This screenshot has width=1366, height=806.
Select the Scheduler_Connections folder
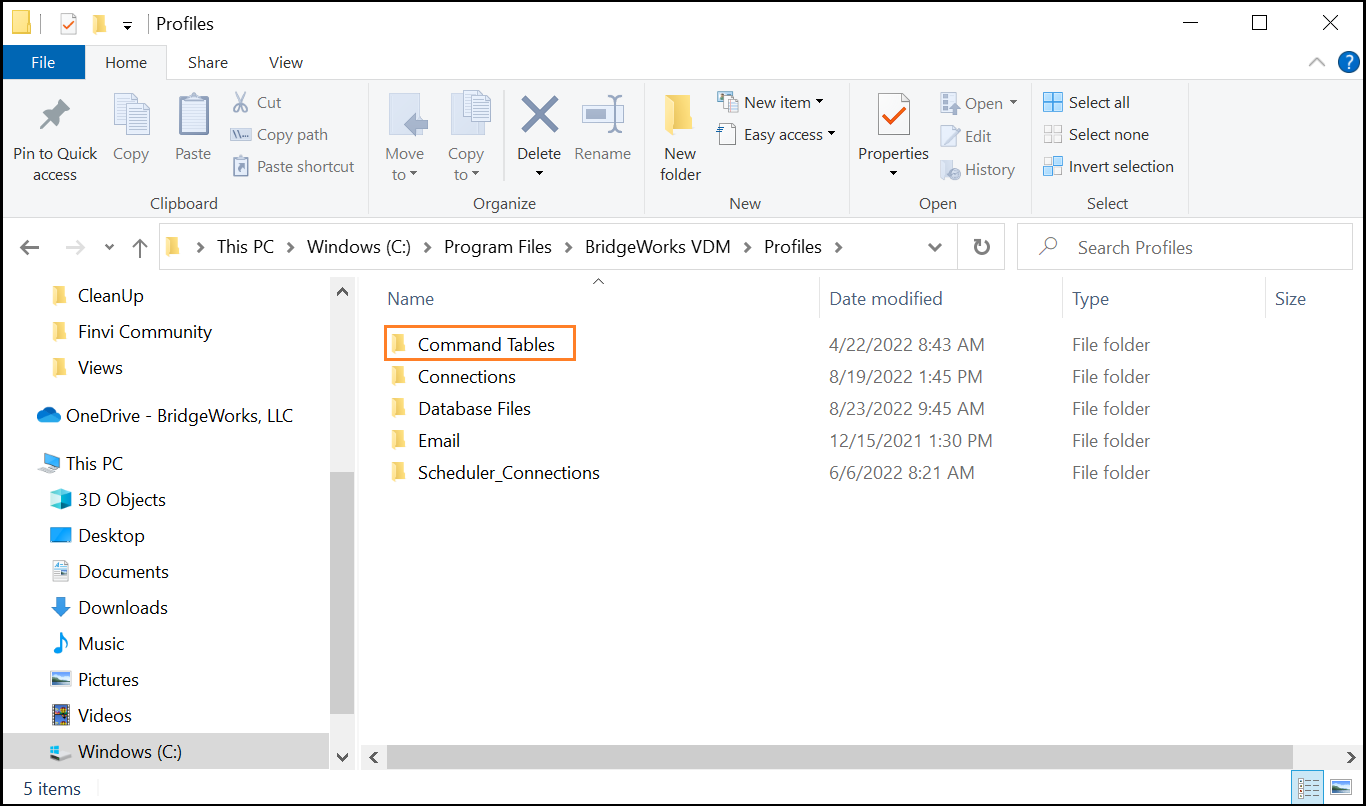(x=495, y=472)
